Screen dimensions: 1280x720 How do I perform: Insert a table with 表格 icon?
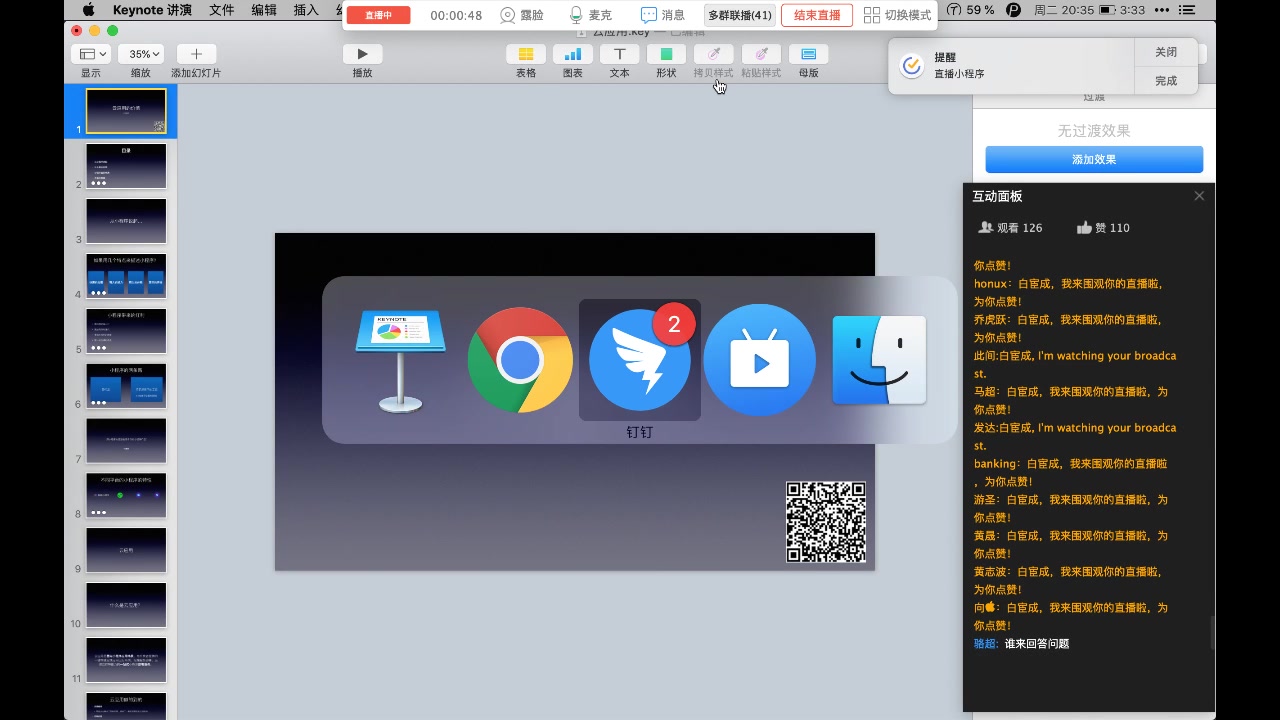click(526, 54)
